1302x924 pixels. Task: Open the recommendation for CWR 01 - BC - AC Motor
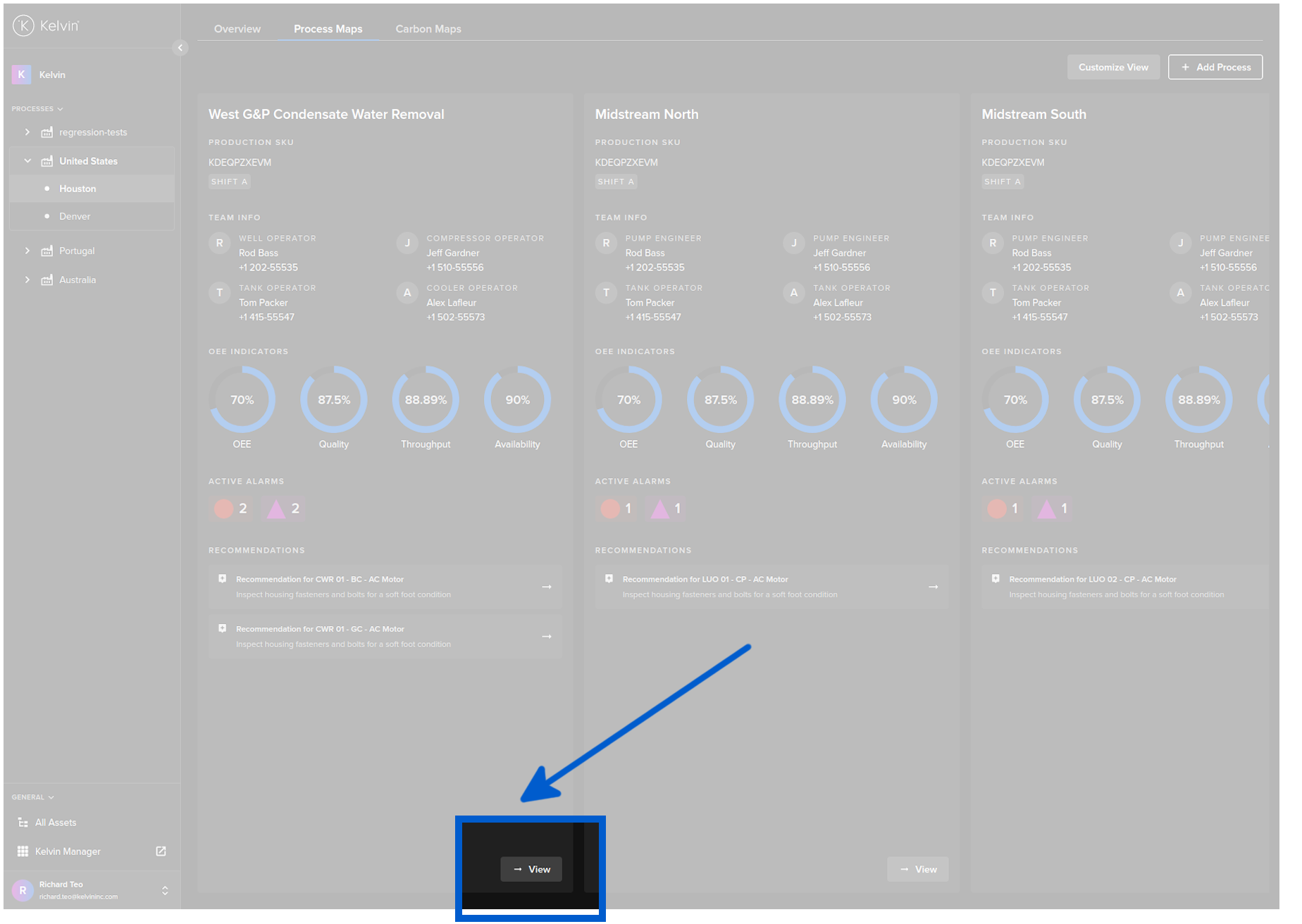click(385, 586)
